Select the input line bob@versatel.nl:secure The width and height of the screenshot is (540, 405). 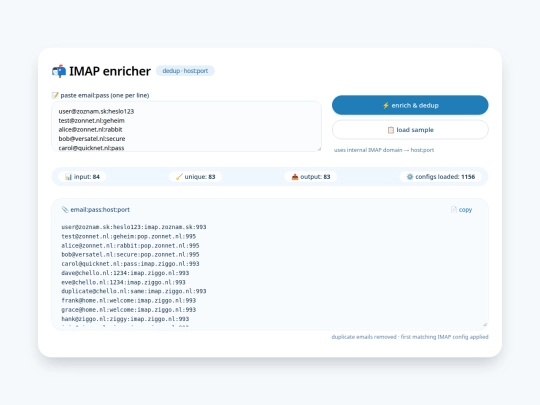click(92, 139)
